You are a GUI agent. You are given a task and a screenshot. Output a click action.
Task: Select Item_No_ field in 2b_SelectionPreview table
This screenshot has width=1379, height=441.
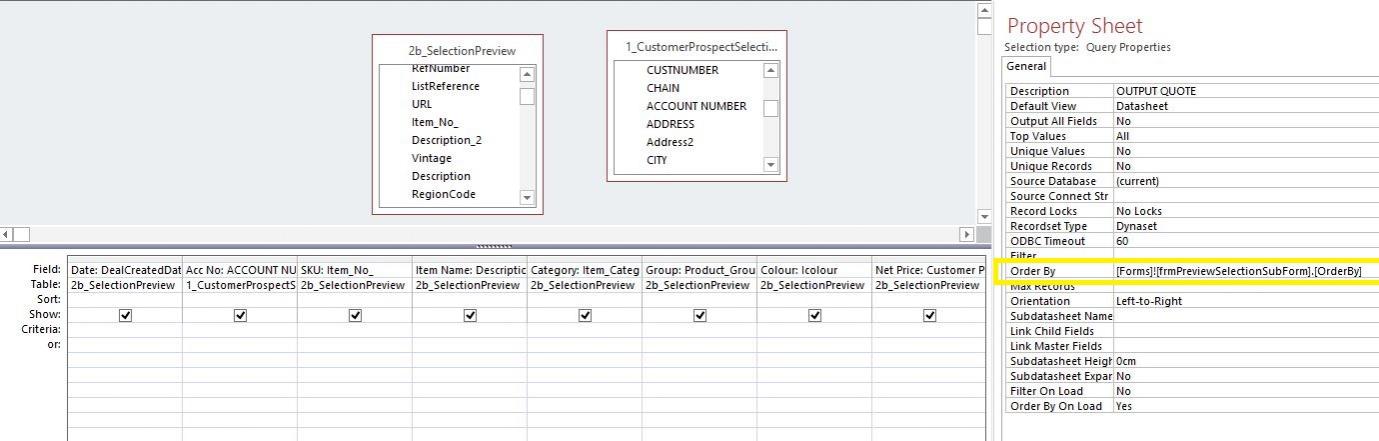pyautogui.click(x=434, y=122)
